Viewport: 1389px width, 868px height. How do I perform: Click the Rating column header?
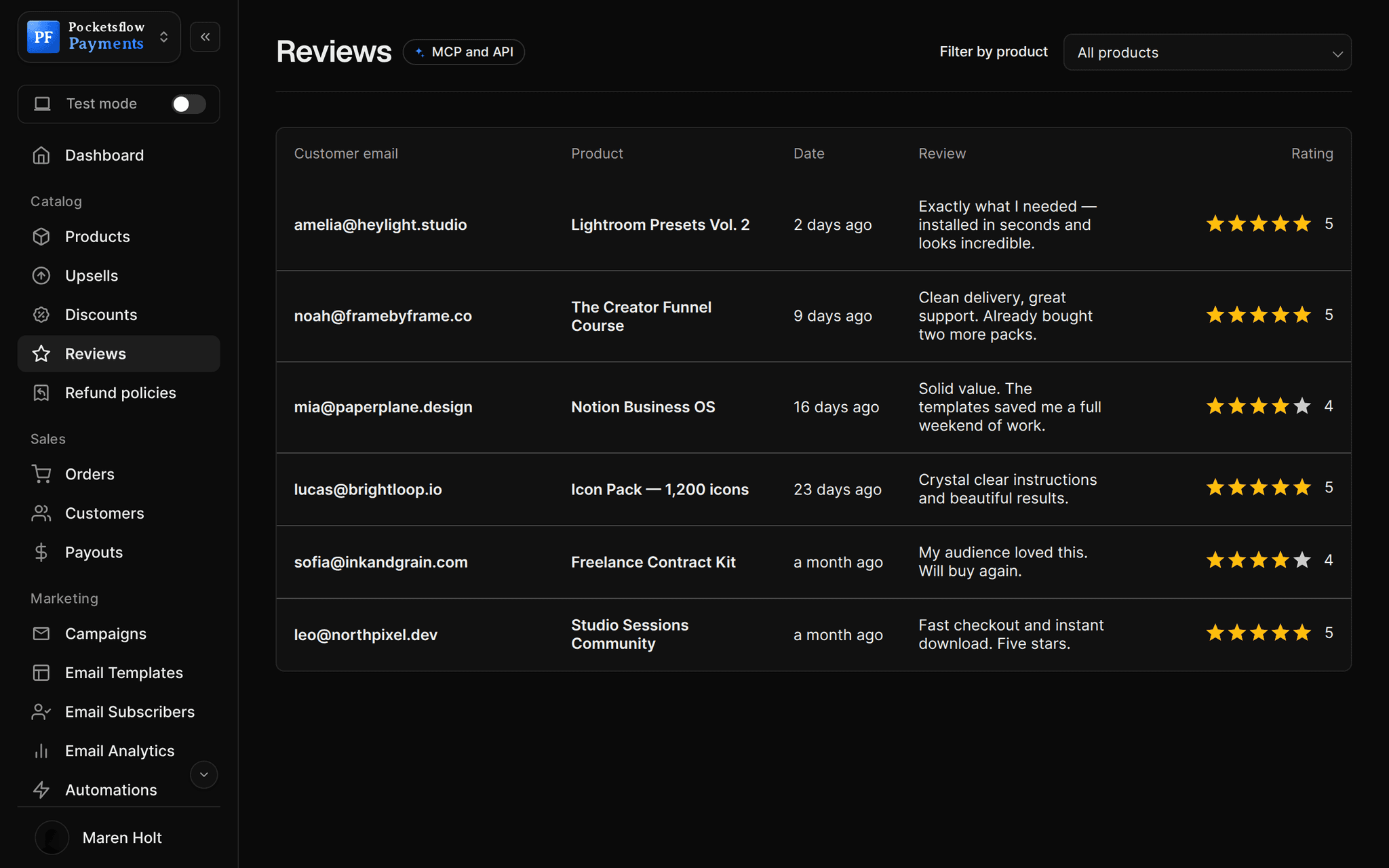(1312, 154)
